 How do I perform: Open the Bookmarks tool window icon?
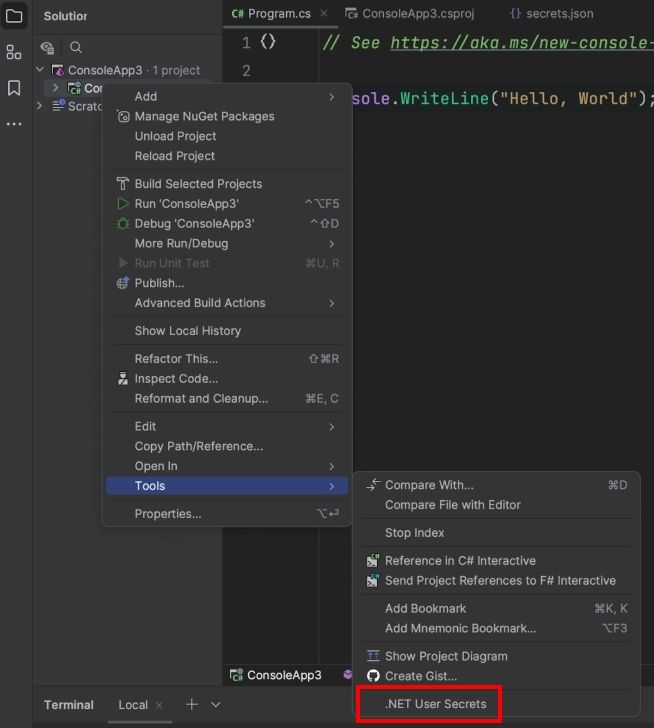pyautogui.click(x=14, y=88)
